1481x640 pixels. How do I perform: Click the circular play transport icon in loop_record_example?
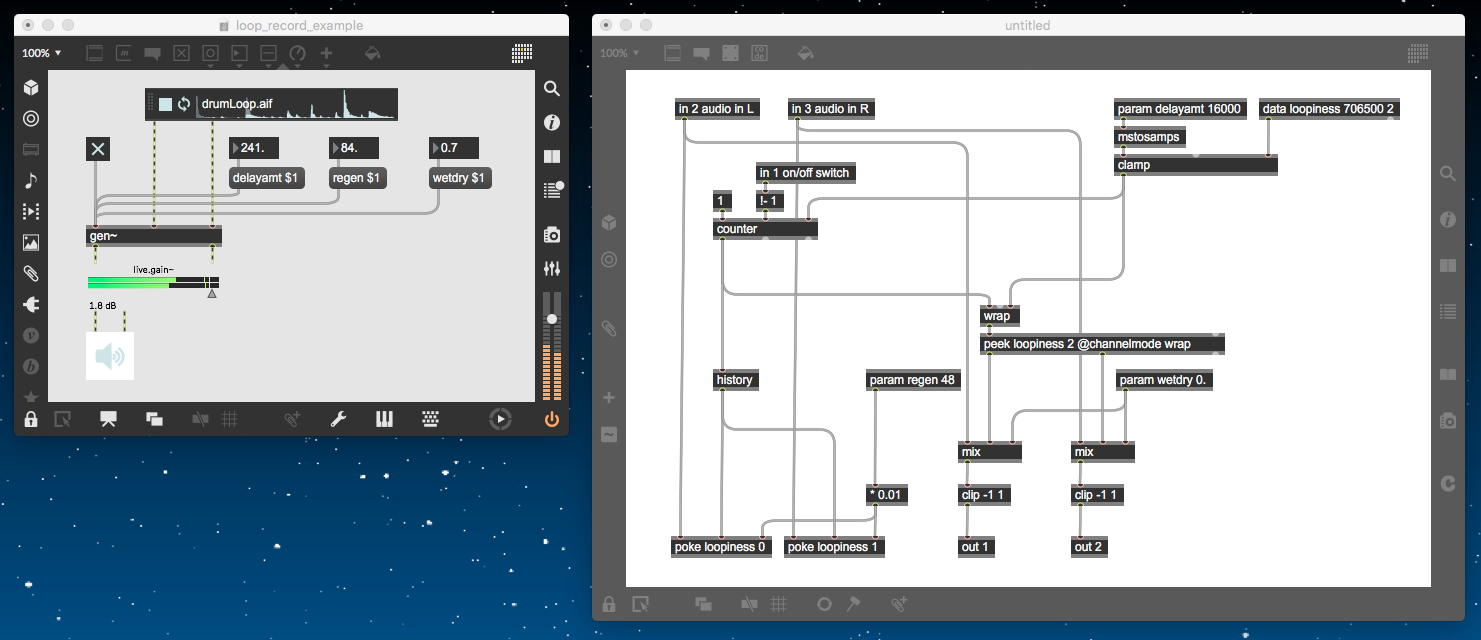click(500, 419)
